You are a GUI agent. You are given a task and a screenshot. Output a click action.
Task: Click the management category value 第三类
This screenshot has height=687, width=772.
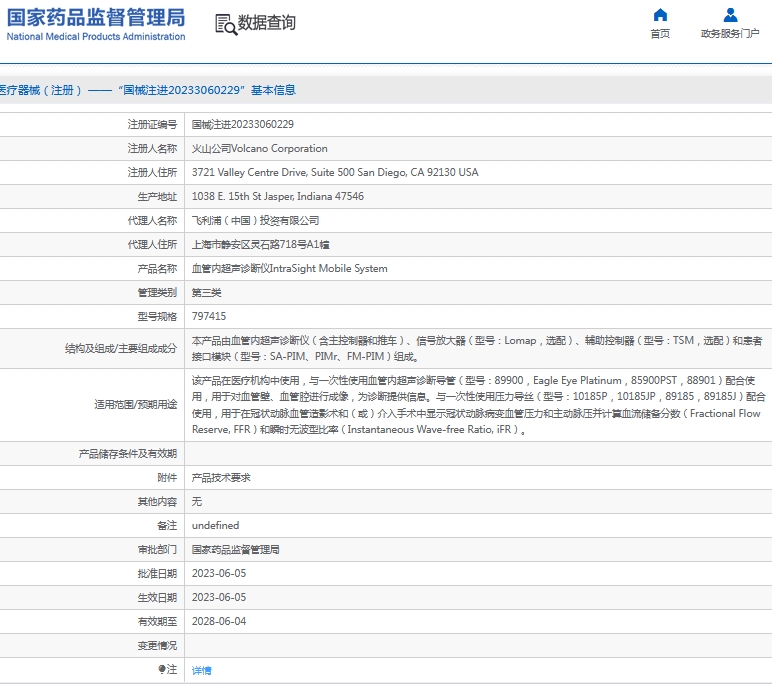206,293
